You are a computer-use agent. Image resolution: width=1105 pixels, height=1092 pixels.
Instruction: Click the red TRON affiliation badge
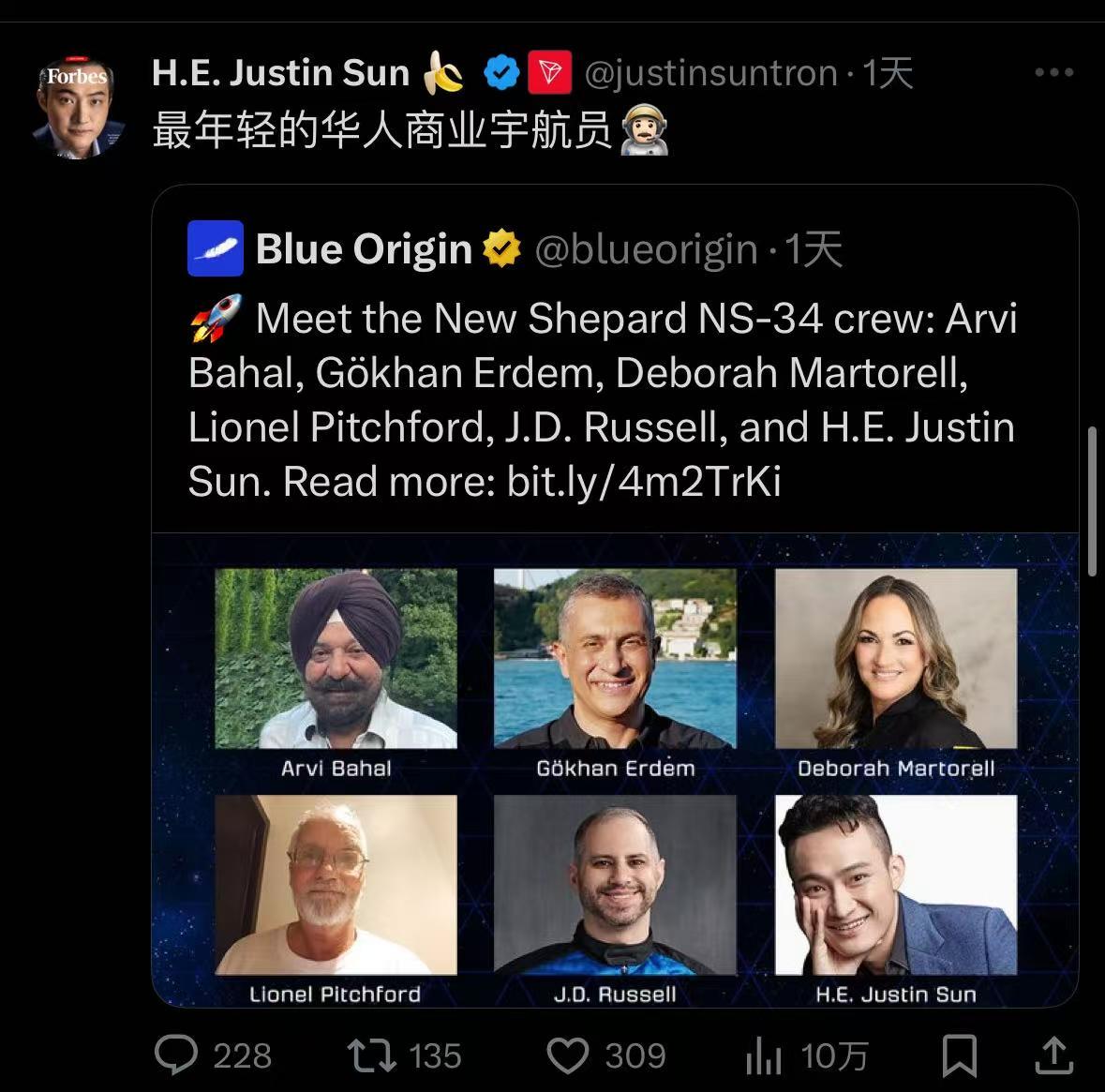point(549,72)
